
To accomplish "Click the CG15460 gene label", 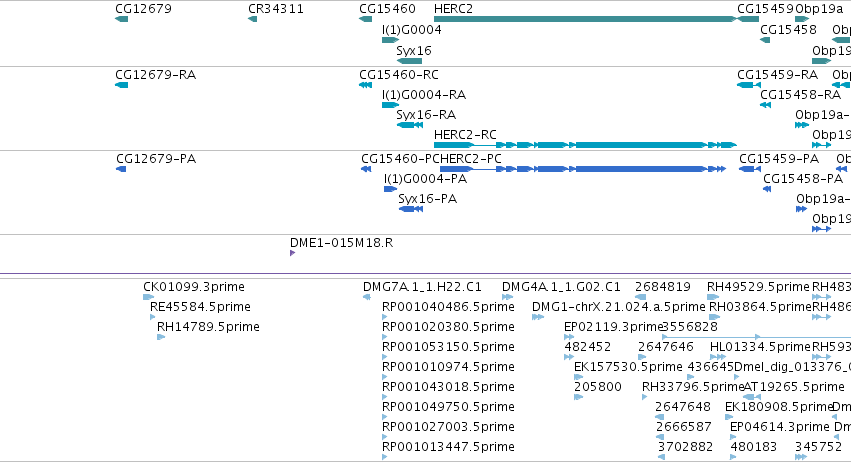I will pyautogui.click(x=387, y=9).
